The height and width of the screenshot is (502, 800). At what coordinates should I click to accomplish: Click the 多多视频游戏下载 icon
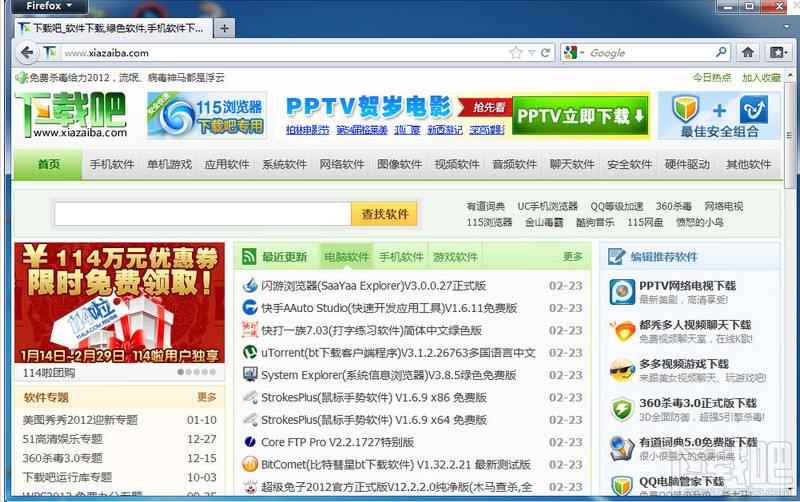coord(622,370)
